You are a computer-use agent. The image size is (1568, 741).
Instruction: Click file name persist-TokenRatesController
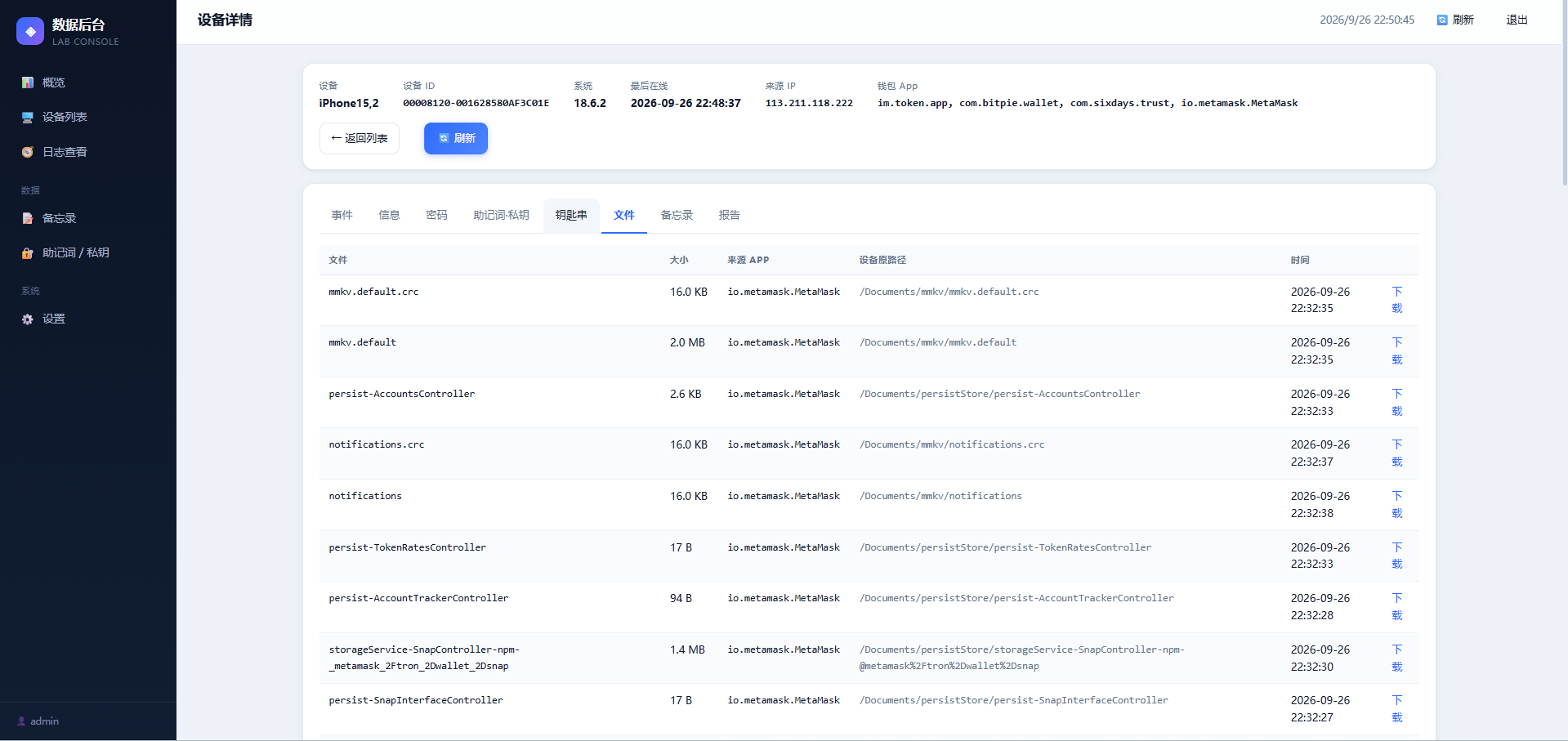pyautogui.click(x=407, y=547)
